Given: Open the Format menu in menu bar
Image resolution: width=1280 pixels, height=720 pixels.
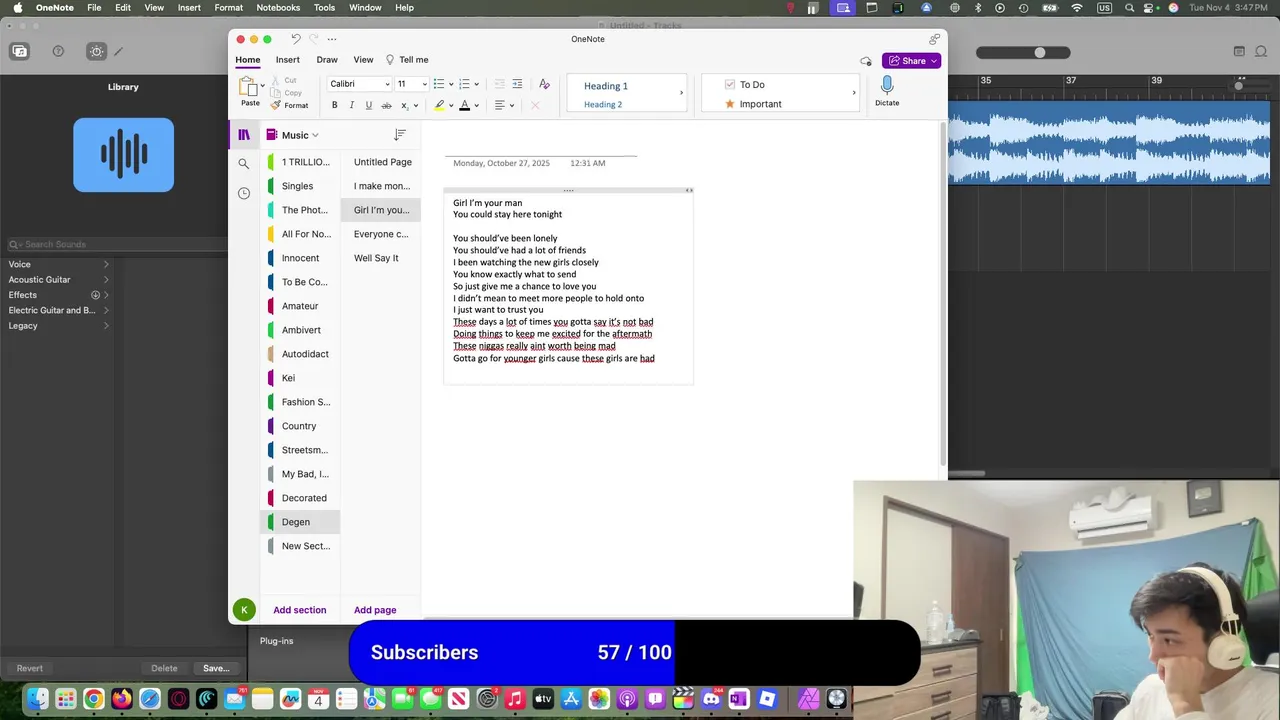Looking at the screenshot, I should click(229, 8).
